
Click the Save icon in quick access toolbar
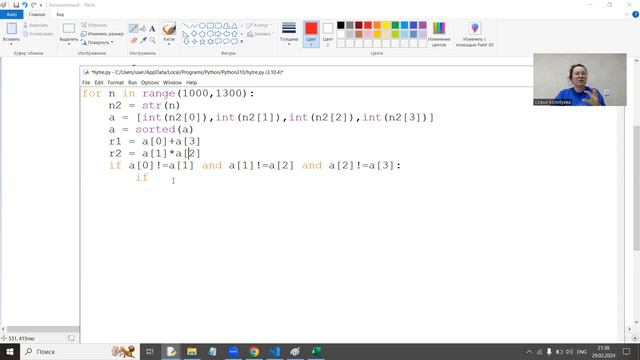click(x=16, y=5)
